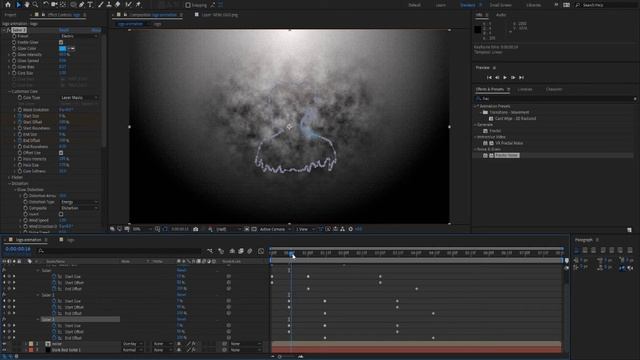640x360 pixels.
Task: Select the Clone Stamp tool
Action: (x=109, y=4)
